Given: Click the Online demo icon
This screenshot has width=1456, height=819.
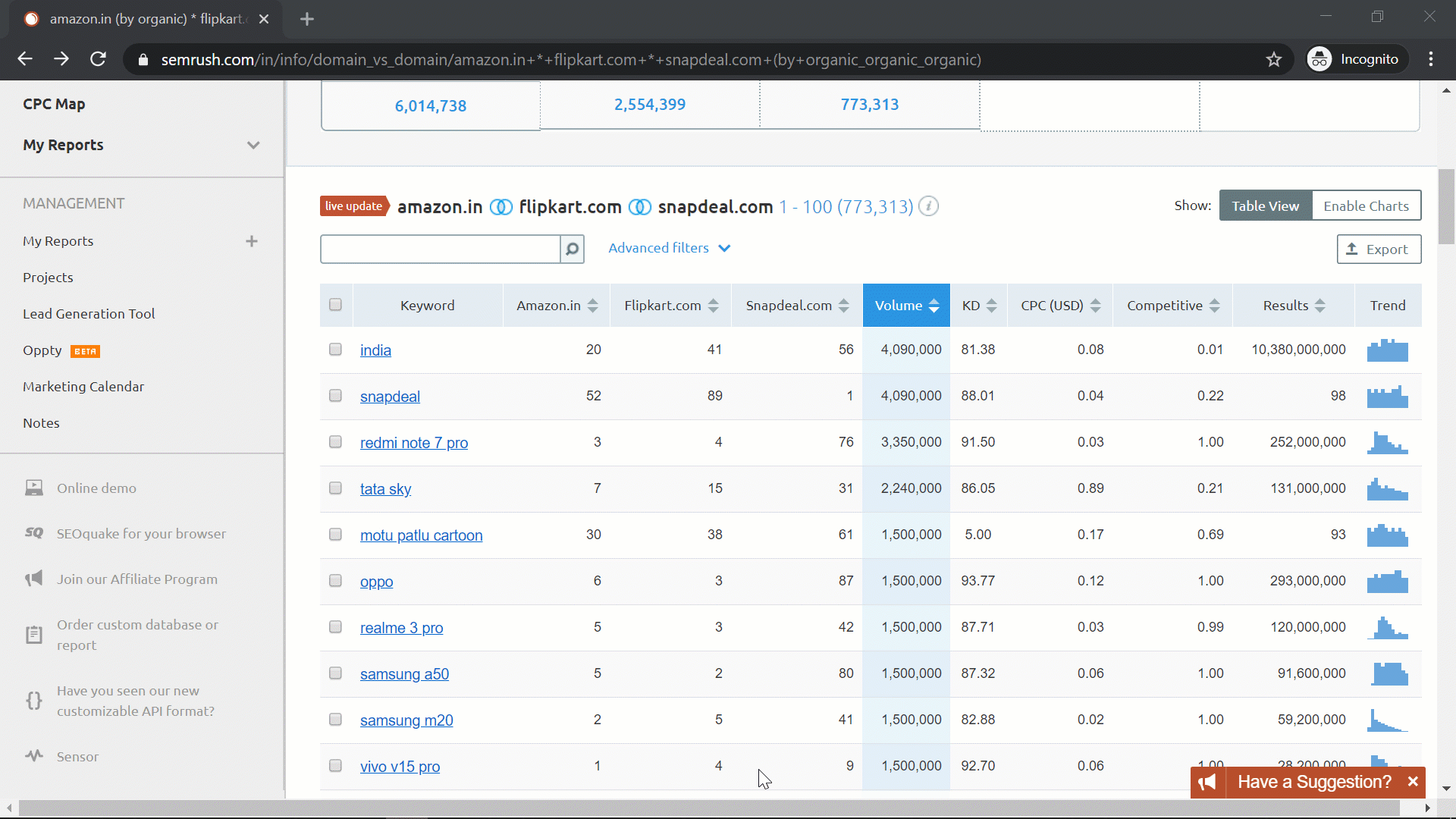Looking at the screenshot, I should pyautogui.click(x=34, y=488).
